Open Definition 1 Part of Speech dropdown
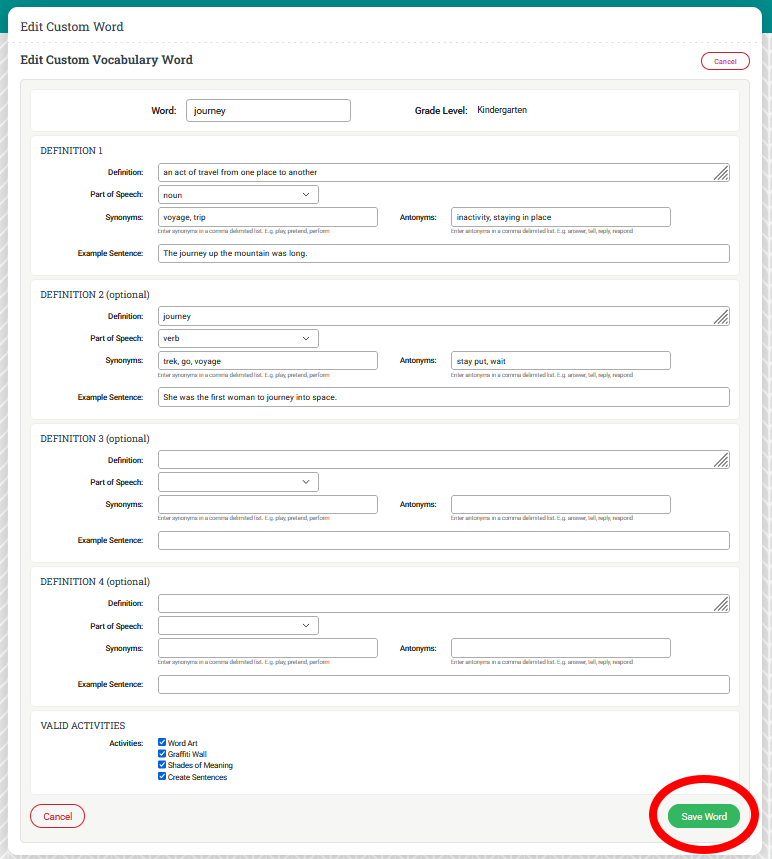772x859 pixels. click(238, 195)
